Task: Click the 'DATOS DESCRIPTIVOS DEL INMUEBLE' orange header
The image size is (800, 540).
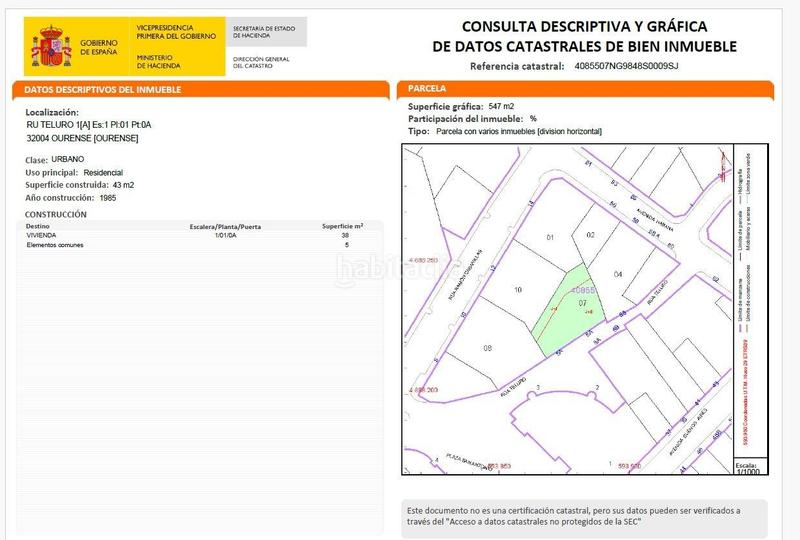Action: coord(201,89)
